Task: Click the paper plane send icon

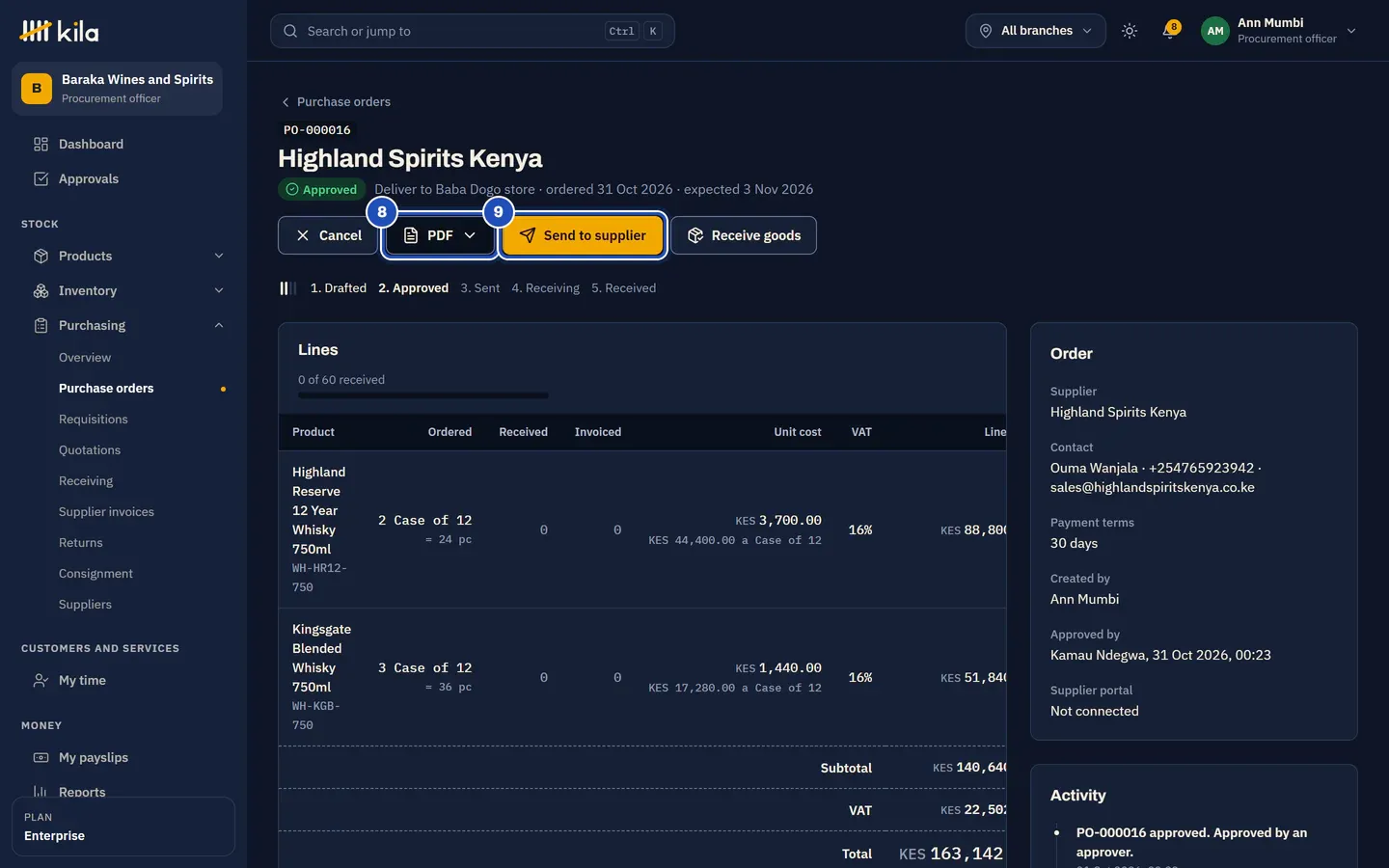Action: 528,235
